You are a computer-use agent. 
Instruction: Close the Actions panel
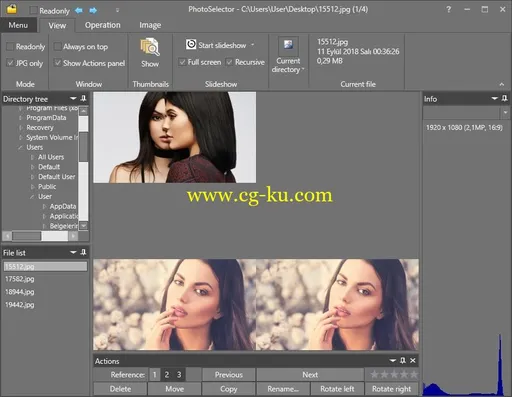pyautogui.click(x=413, y=361)
